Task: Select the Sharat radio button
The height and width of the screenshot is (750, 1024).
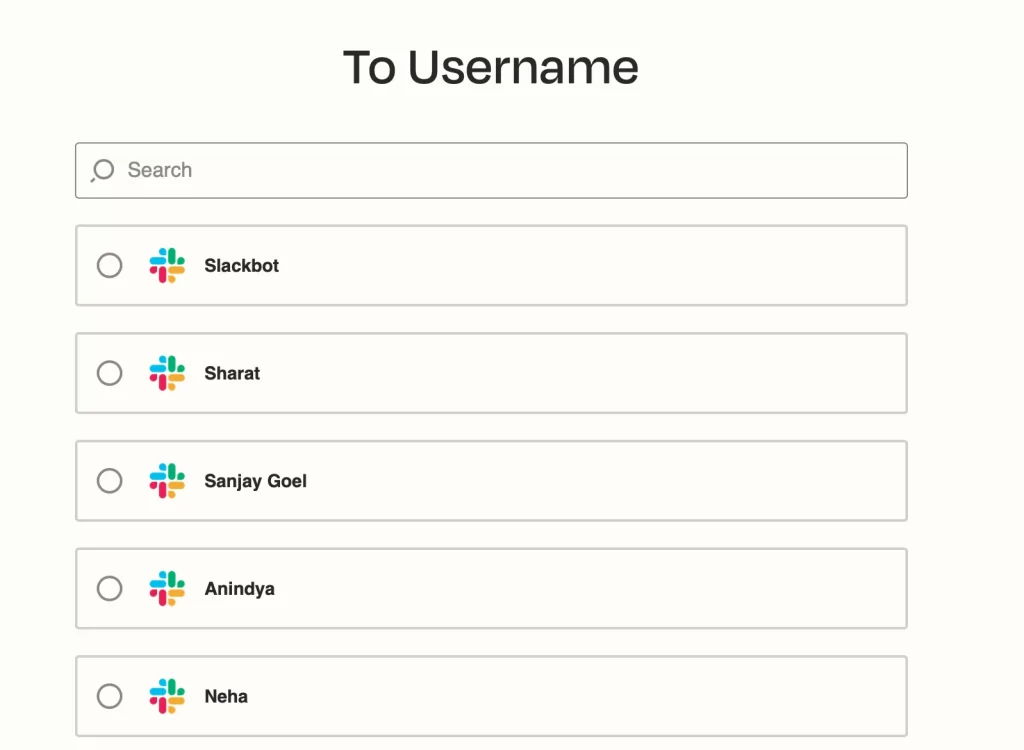Action: (x=110, y=374)
